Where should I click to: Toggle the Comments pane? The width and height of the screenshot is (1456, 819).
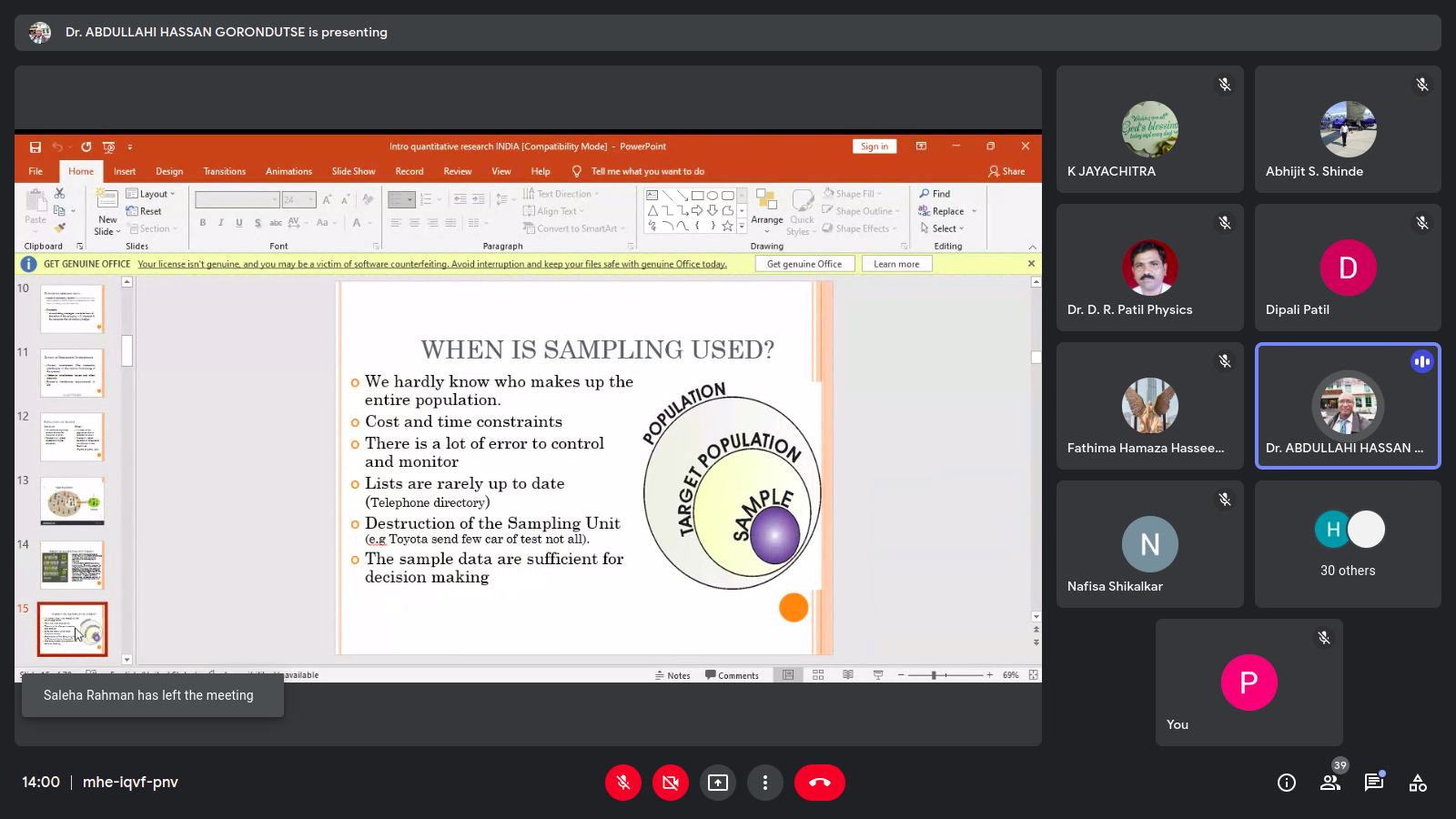(x=732, y=675)
